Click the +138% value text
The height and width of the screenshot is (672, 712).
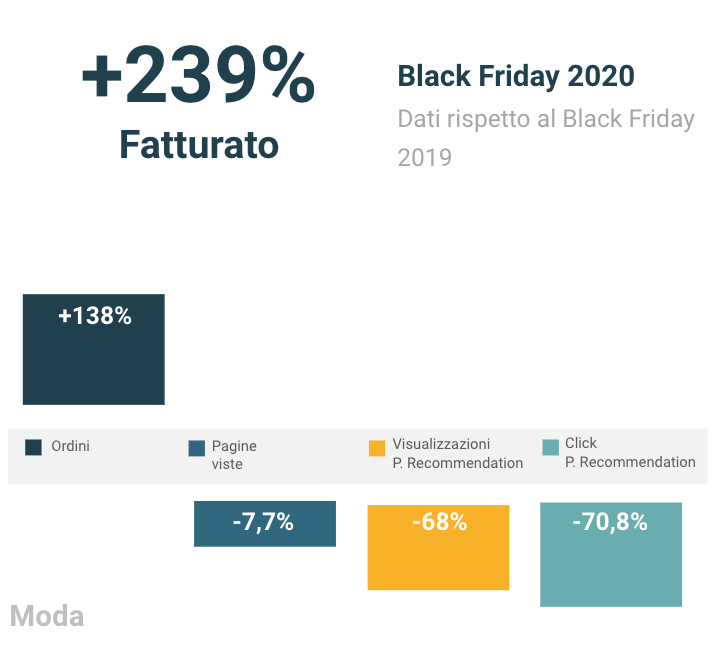[x=95, y=316]
